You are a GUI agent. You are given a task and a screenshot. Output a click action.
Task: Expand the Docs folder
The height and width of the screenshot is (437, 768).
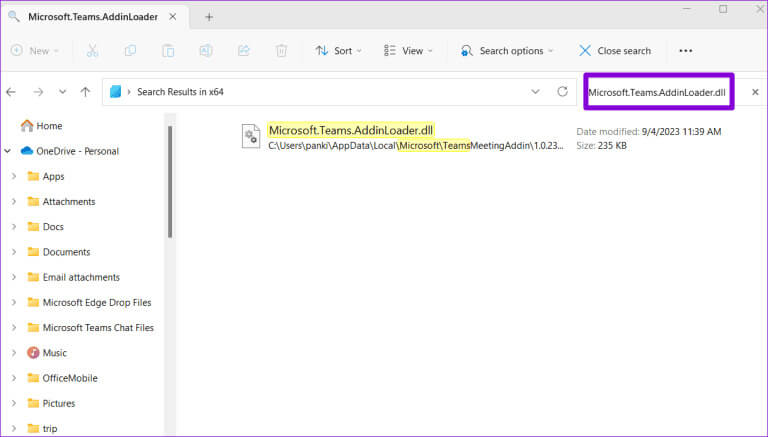[x=14, y=227]
